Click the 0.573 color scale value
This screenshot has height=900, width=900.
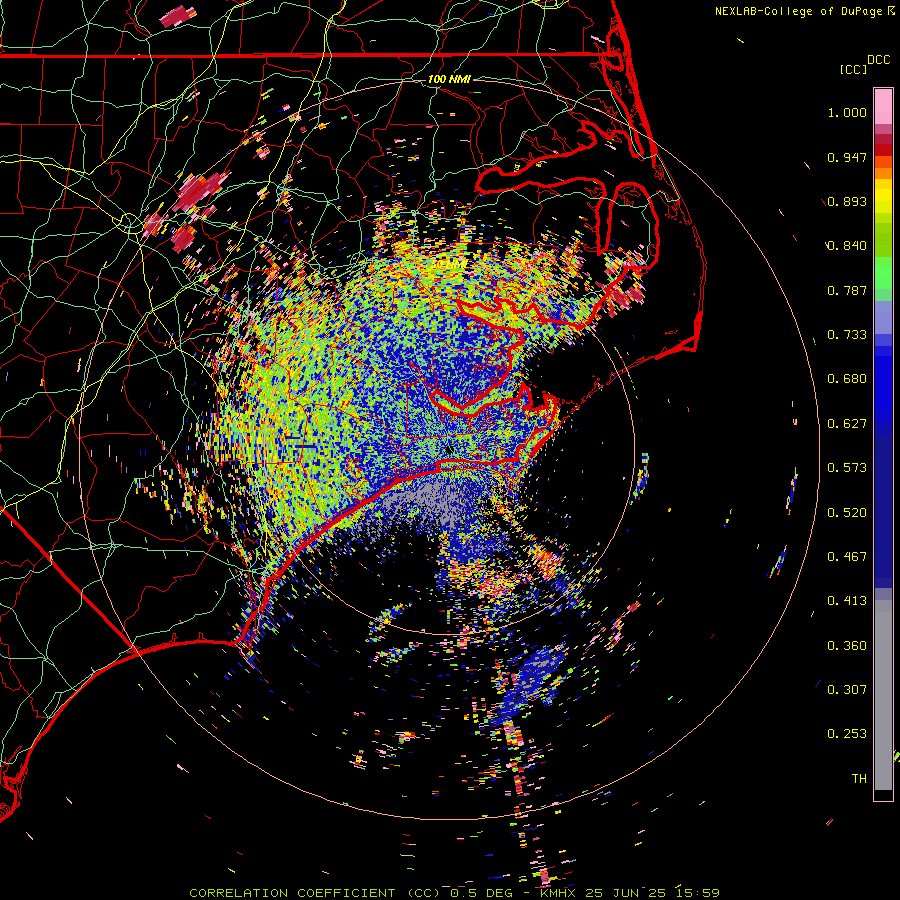(847, 468)
